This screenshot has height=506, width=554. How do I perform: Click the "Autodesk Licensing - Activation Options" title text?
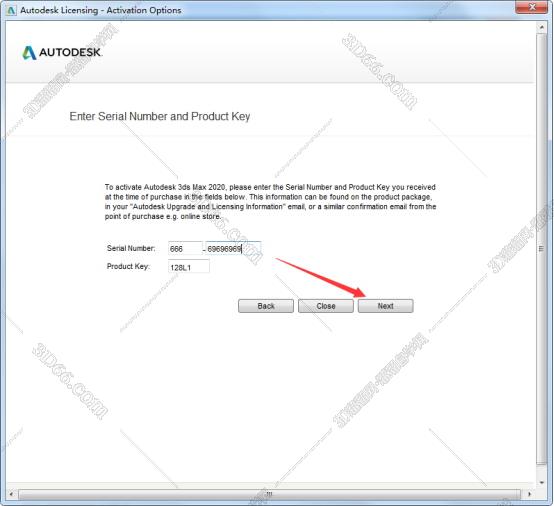point(101,10)
